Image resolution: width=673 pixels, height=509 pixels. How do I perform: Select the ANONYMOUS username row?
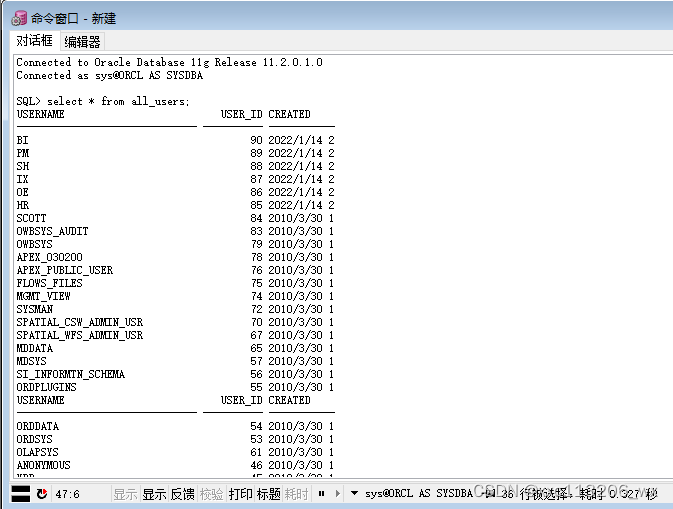pyautogui.click(x=43, y=465)
